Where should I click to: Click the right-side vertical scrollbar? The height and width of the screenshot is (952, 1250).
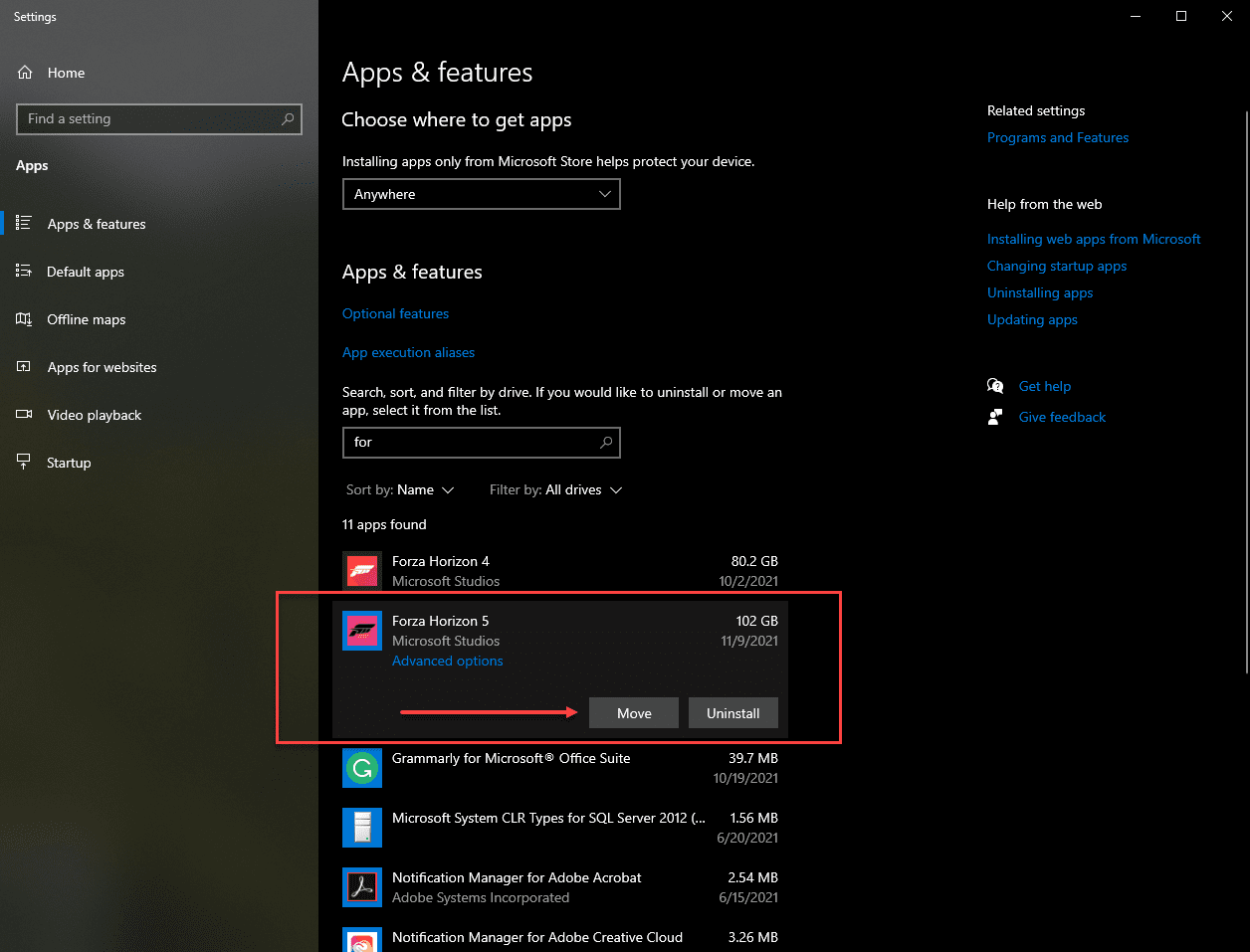click(1245, 388)
